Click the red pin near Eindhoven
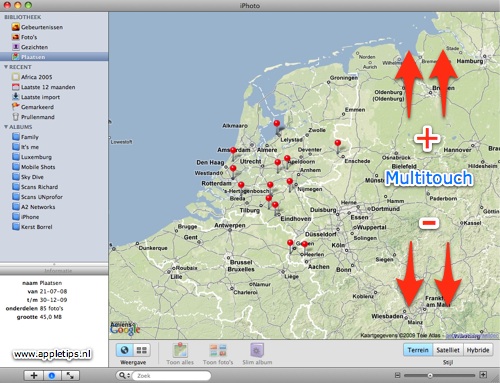 [275, 205]
